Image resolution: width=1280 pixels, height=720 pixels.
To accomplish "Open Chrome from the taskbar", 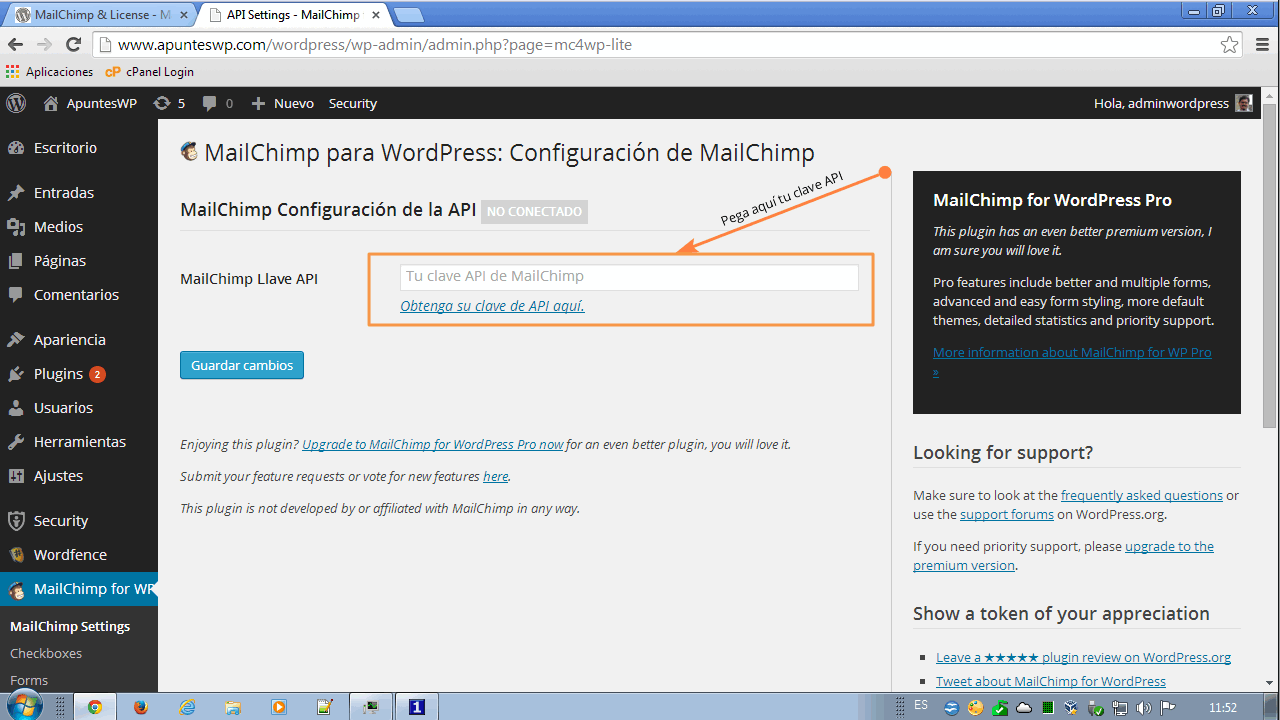I will tap(94, 706).
